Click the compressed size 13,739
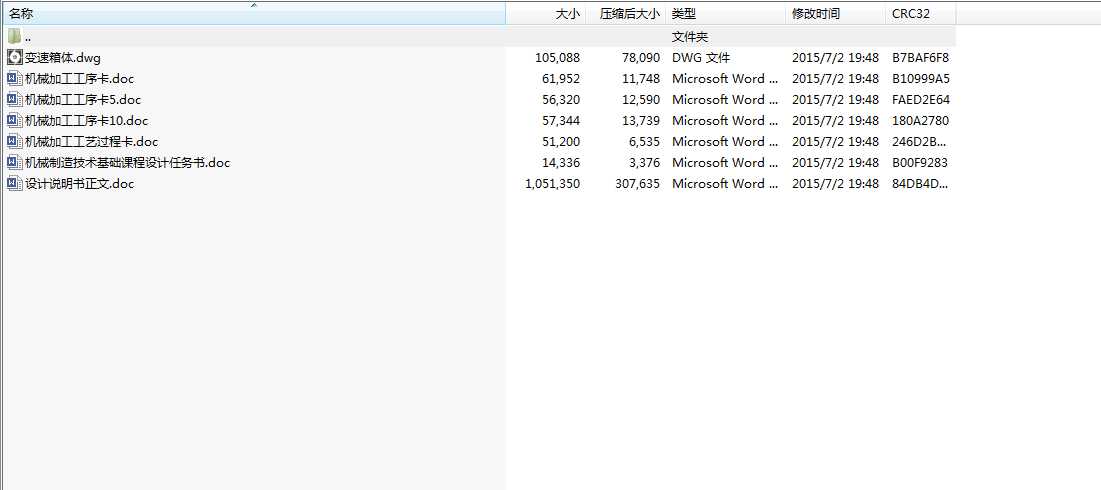 (641, 121)
